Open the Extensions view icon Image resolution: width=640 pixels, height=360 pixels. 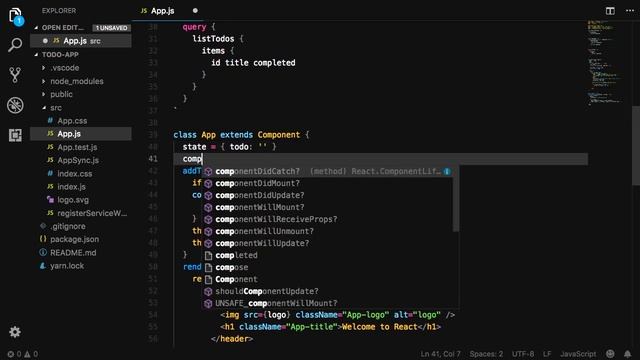click(15, 135)
